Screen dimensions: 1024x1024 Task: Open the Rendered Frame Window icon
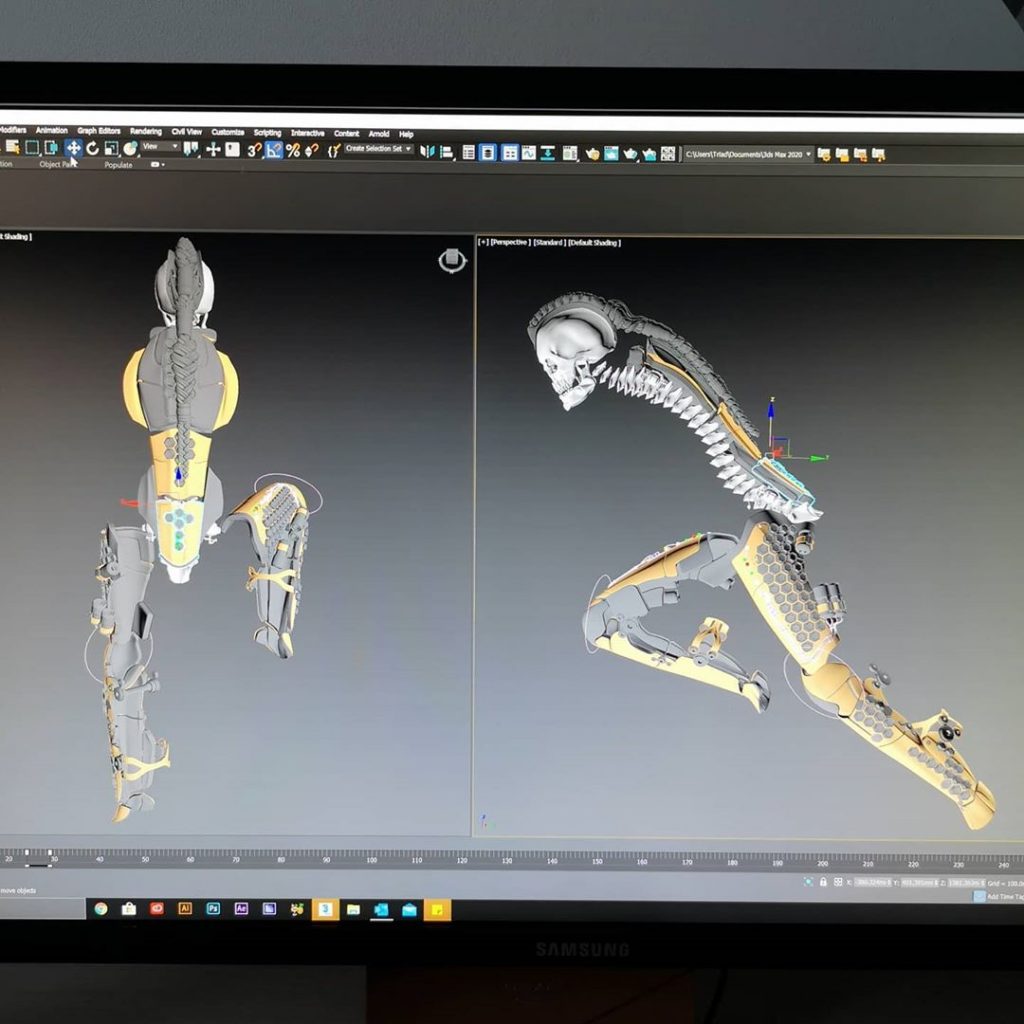(611, 153)
